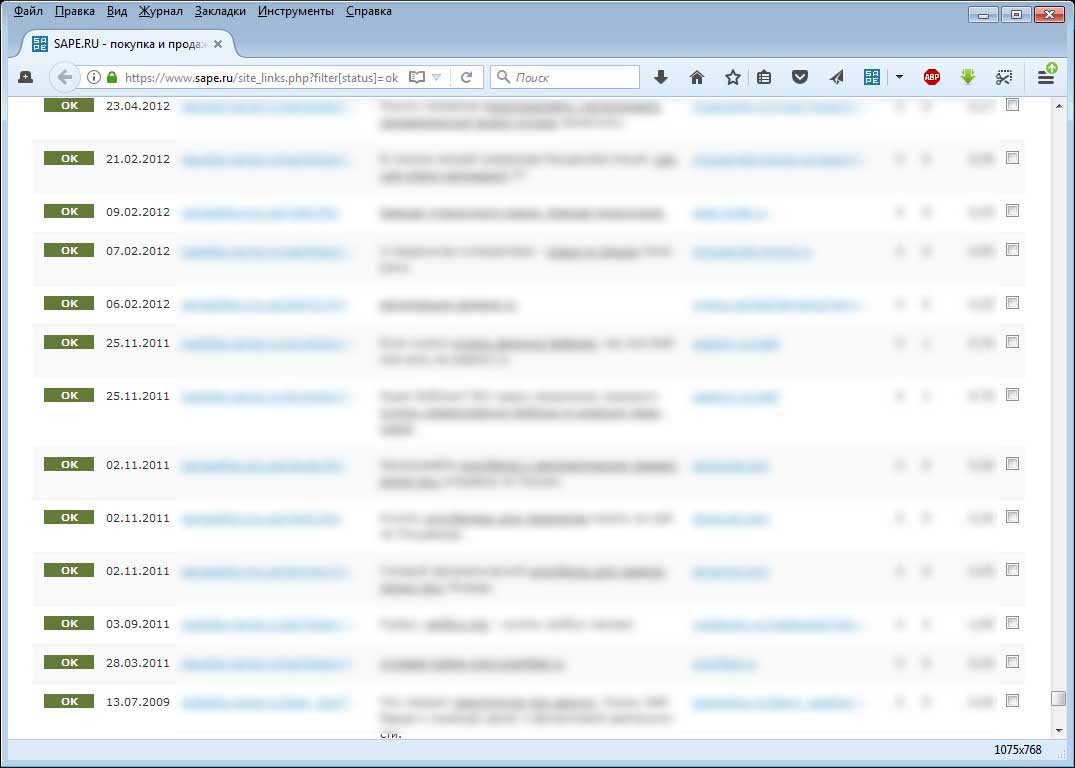Open the downloads arrow icon in toolbar

660,77
